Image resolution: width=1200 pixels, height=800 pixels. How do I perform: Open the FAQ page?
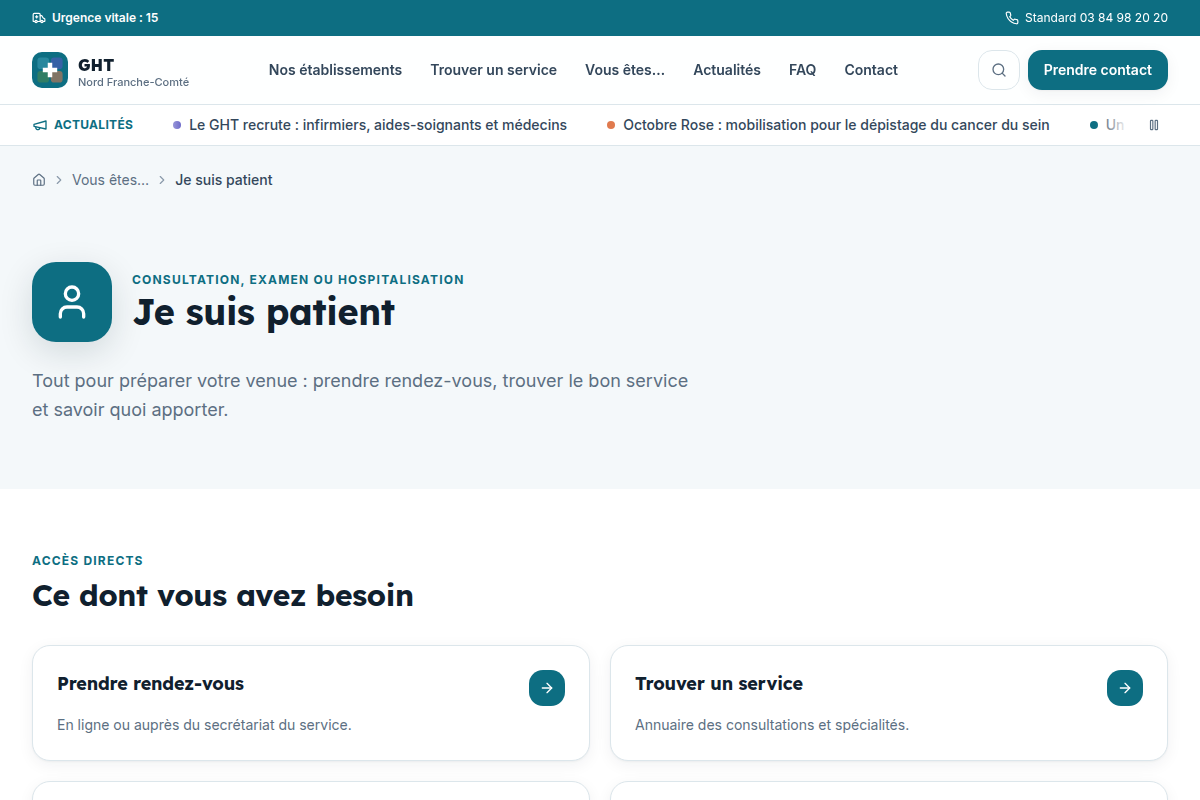click(x=802, y=70)
